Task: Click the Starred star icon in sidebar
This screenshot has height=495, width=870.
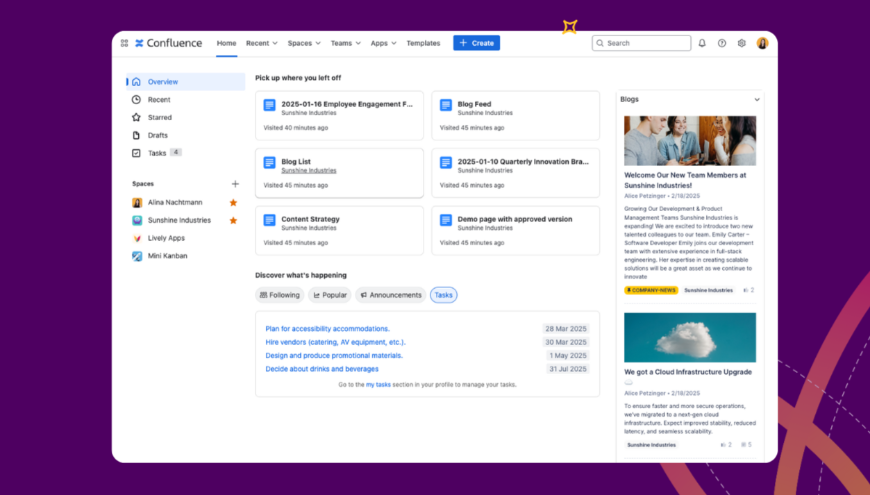Action: 136,117
